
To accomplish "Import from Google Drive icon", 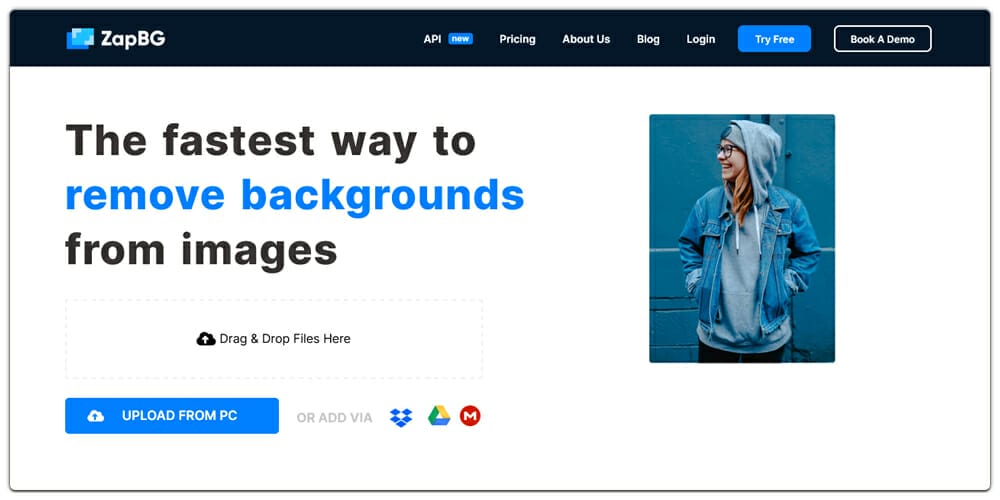I will coord(439,416).
